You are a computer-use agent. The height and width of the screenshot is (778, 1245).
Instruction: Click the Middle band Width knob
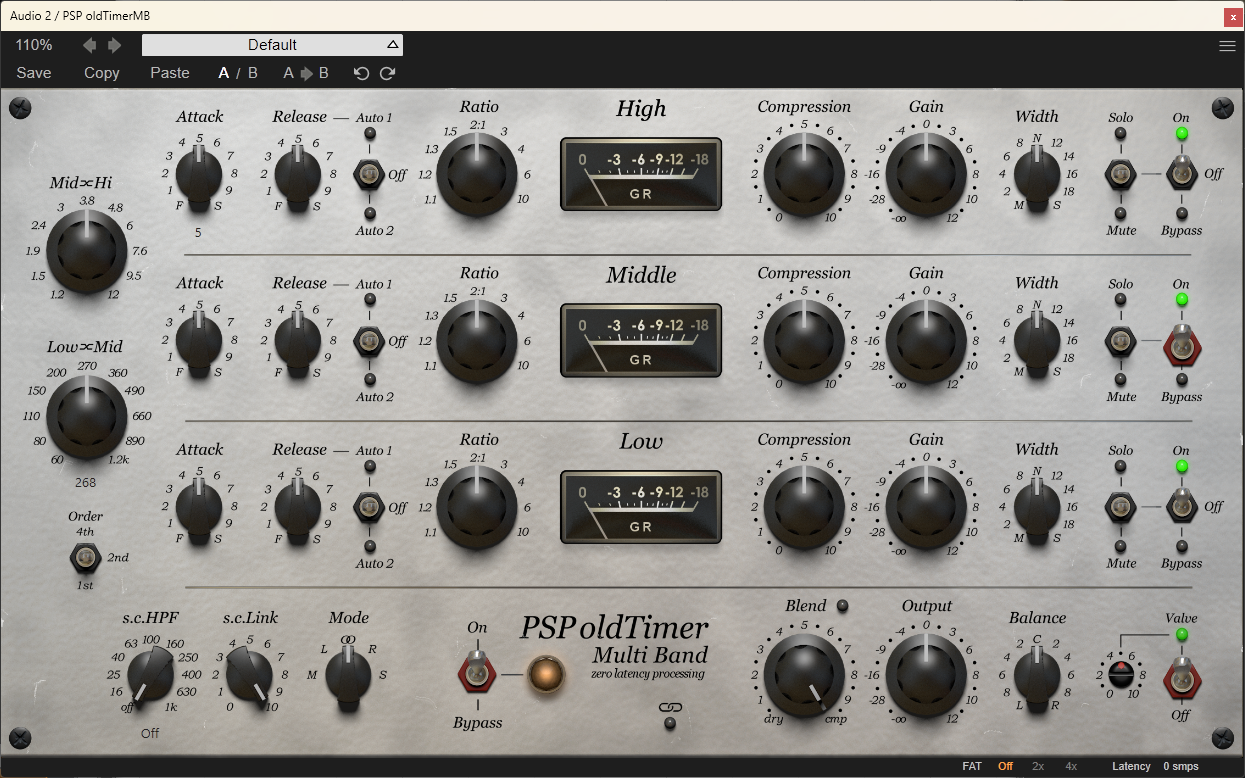point(1037,340)
